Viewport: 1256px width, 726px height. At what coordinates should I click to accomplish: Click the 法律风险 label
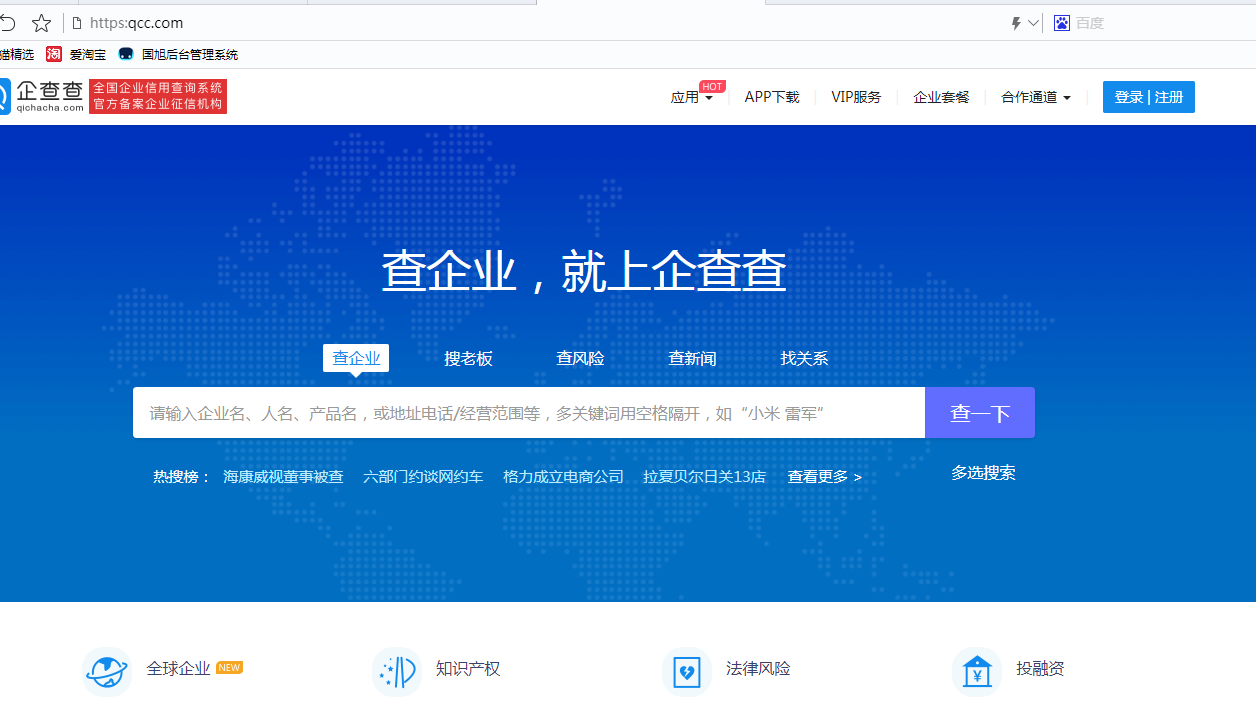point(758,669)
